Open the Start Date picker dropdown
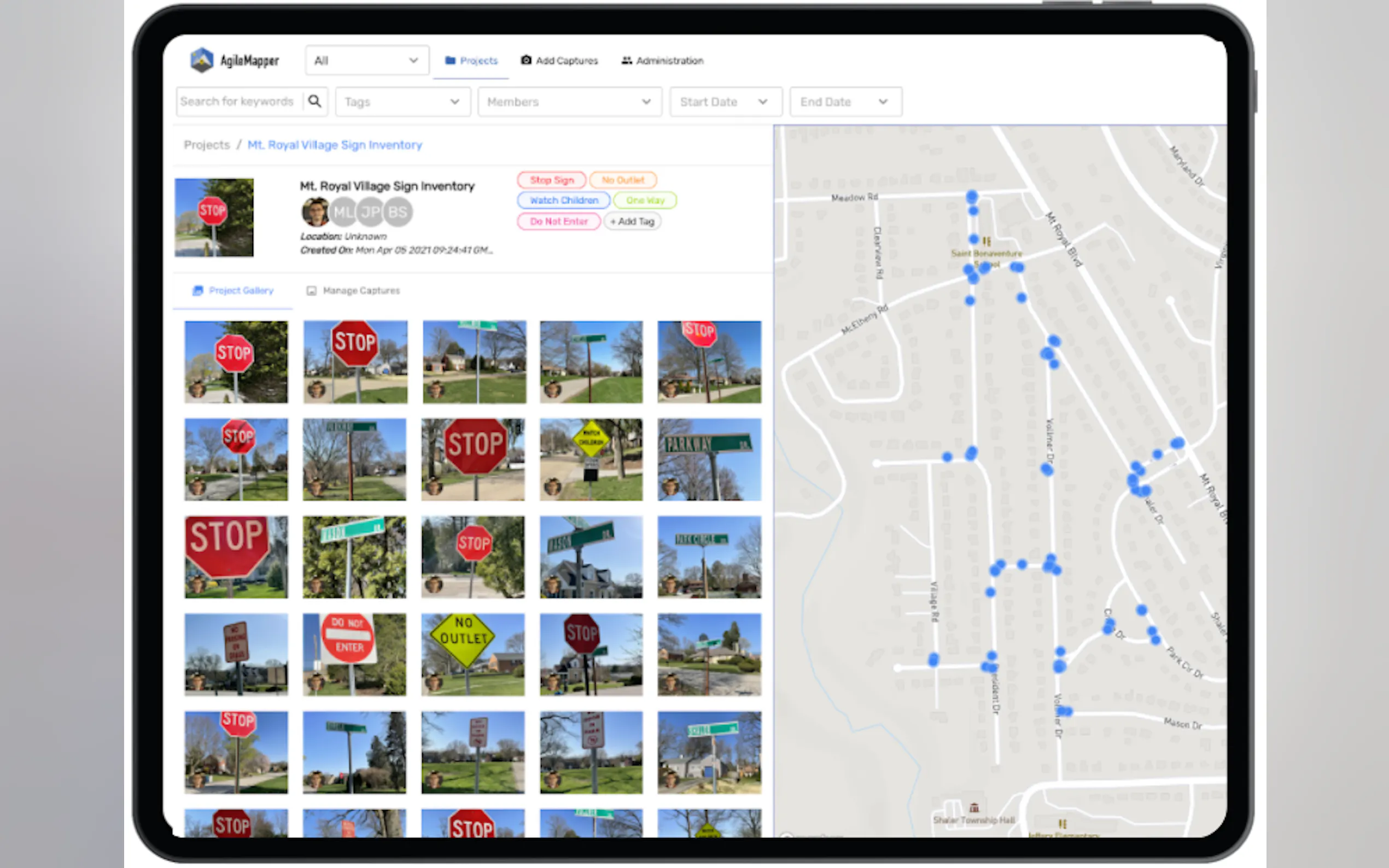This screenshot has height=868, width=1389. click(x=725, y=102)
